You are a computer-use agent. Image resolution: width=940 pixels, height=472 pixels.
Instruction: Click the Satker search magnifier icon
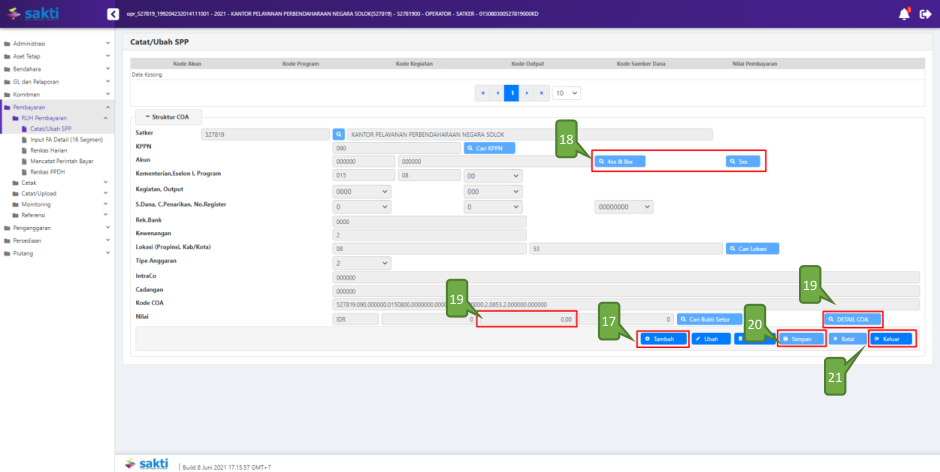coord(339,133)
